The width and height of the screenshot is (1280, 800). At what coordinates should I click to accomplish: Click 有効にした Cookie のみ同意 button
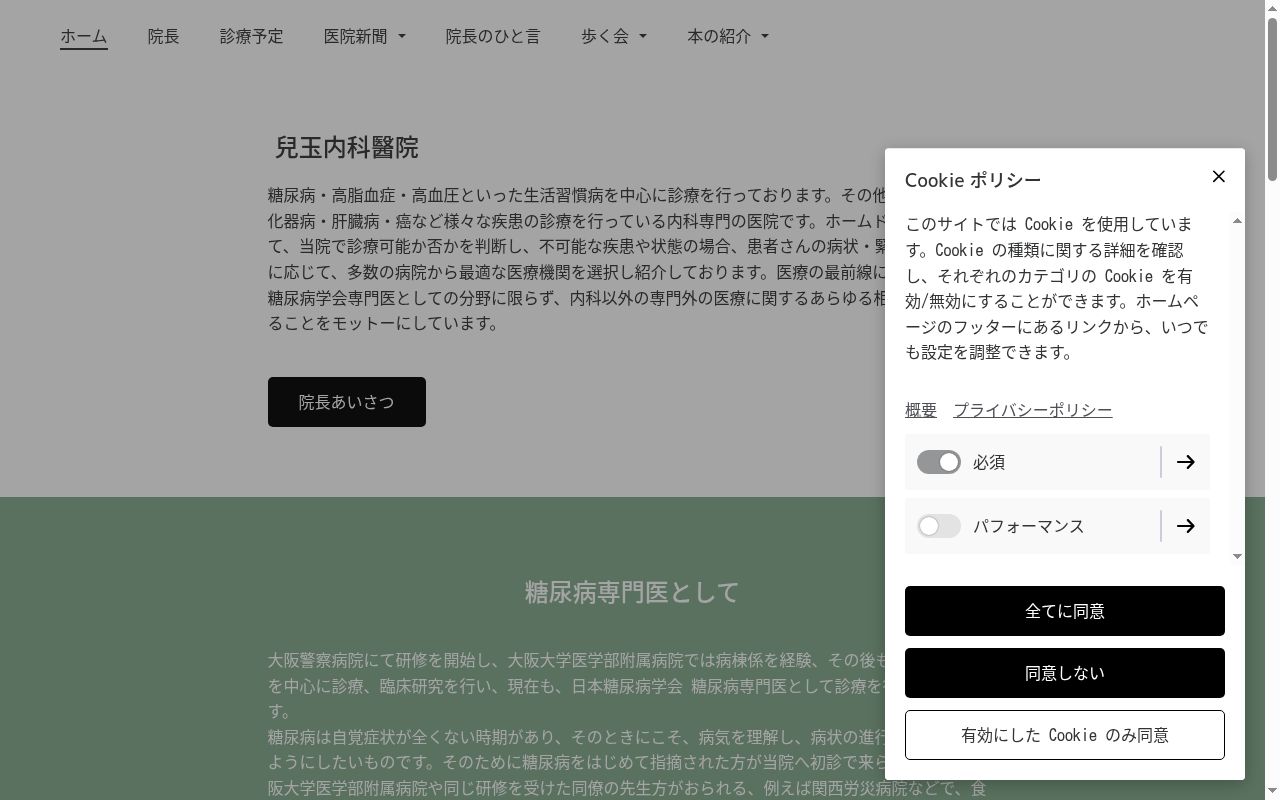coord(1065,735)
